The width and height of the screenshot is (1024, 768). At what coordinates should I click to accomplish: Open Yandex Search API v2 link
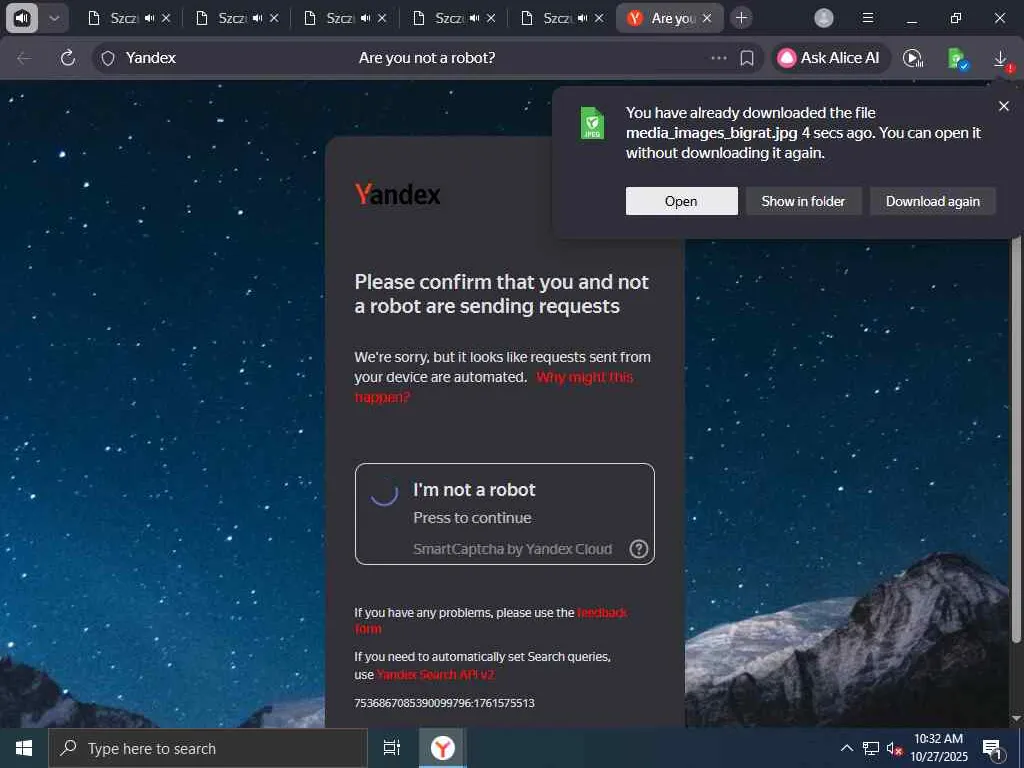(436, 675)
